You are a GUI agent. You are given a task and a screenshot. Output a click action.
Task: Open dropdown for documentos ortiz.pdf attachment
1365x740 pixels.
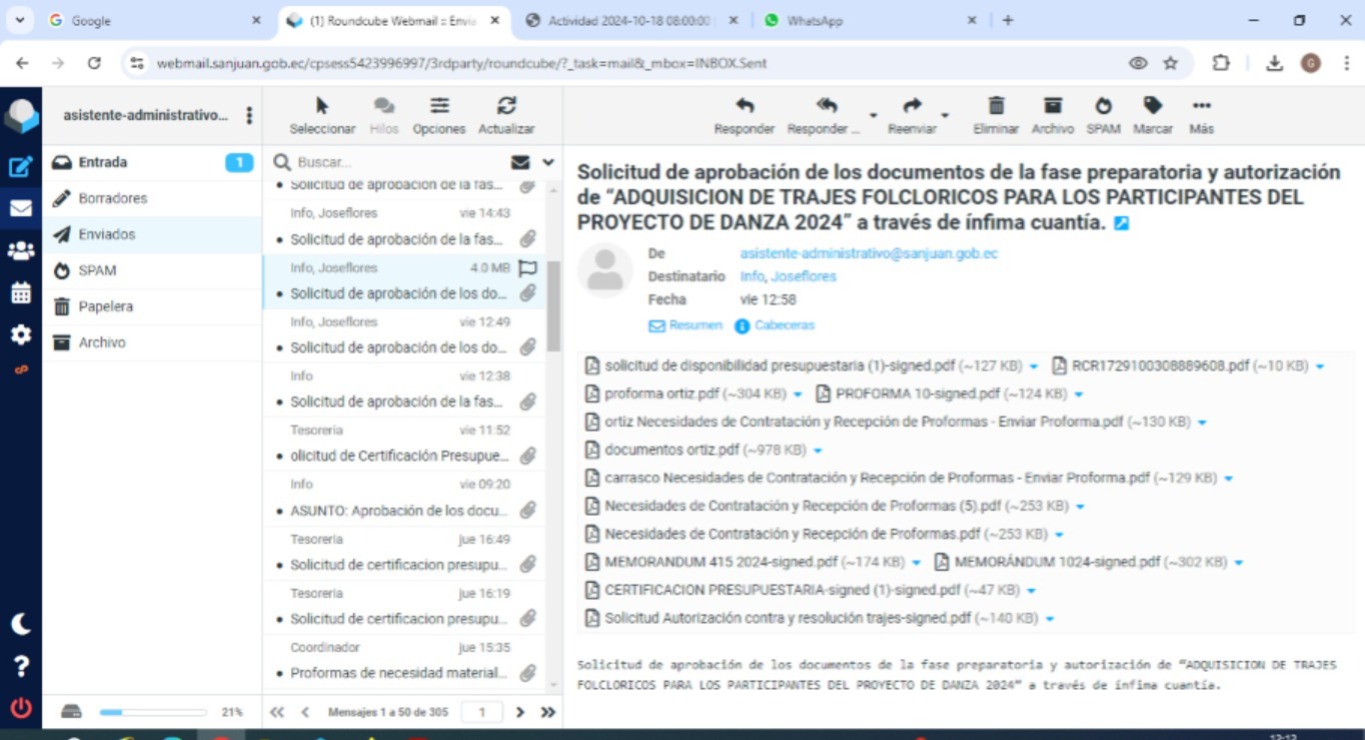click(818, 451)
